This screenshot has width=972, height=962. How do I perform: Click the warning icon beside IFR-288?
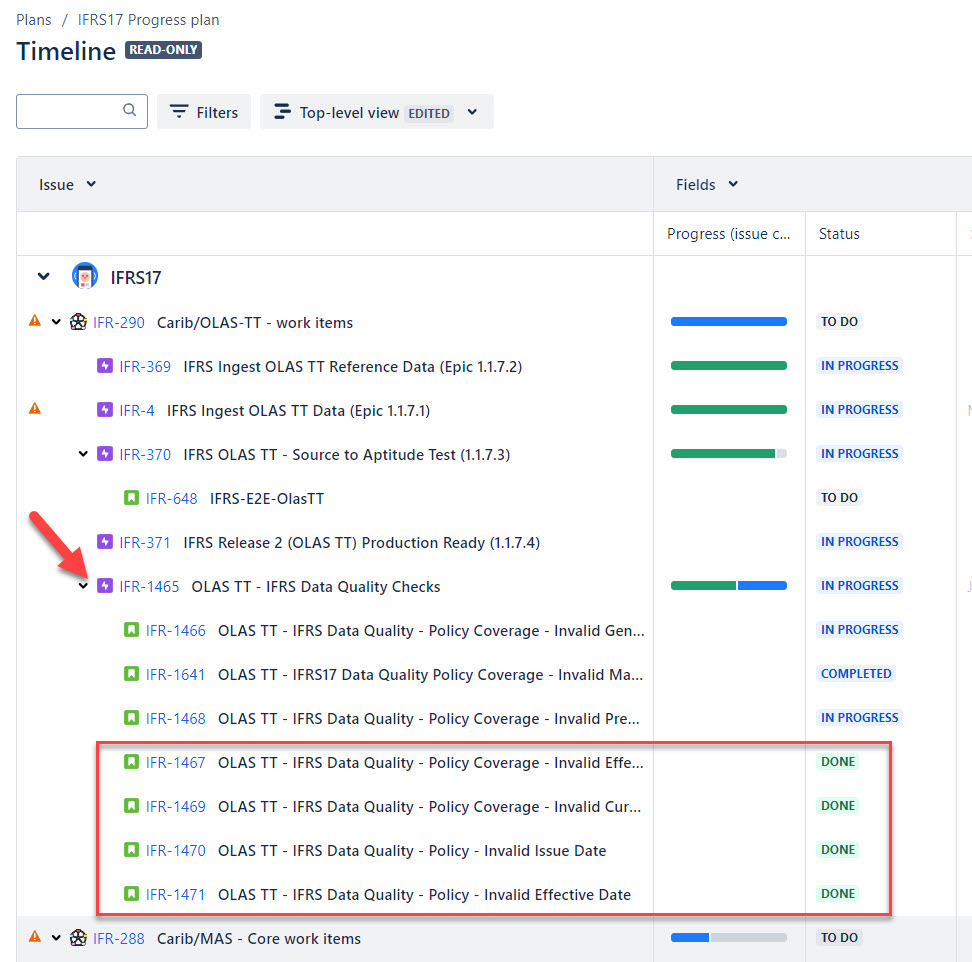[x=35, y=937]
